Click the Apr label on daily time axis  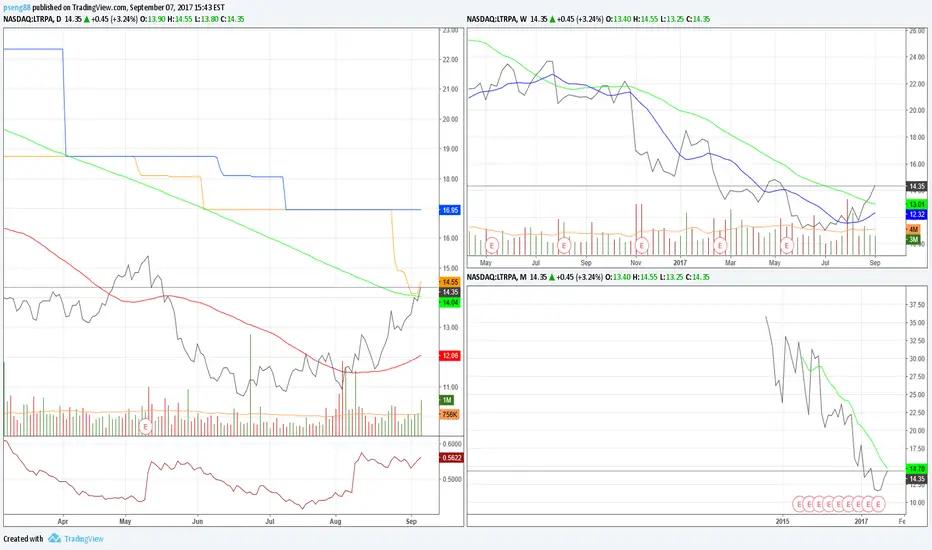(62, 521)
